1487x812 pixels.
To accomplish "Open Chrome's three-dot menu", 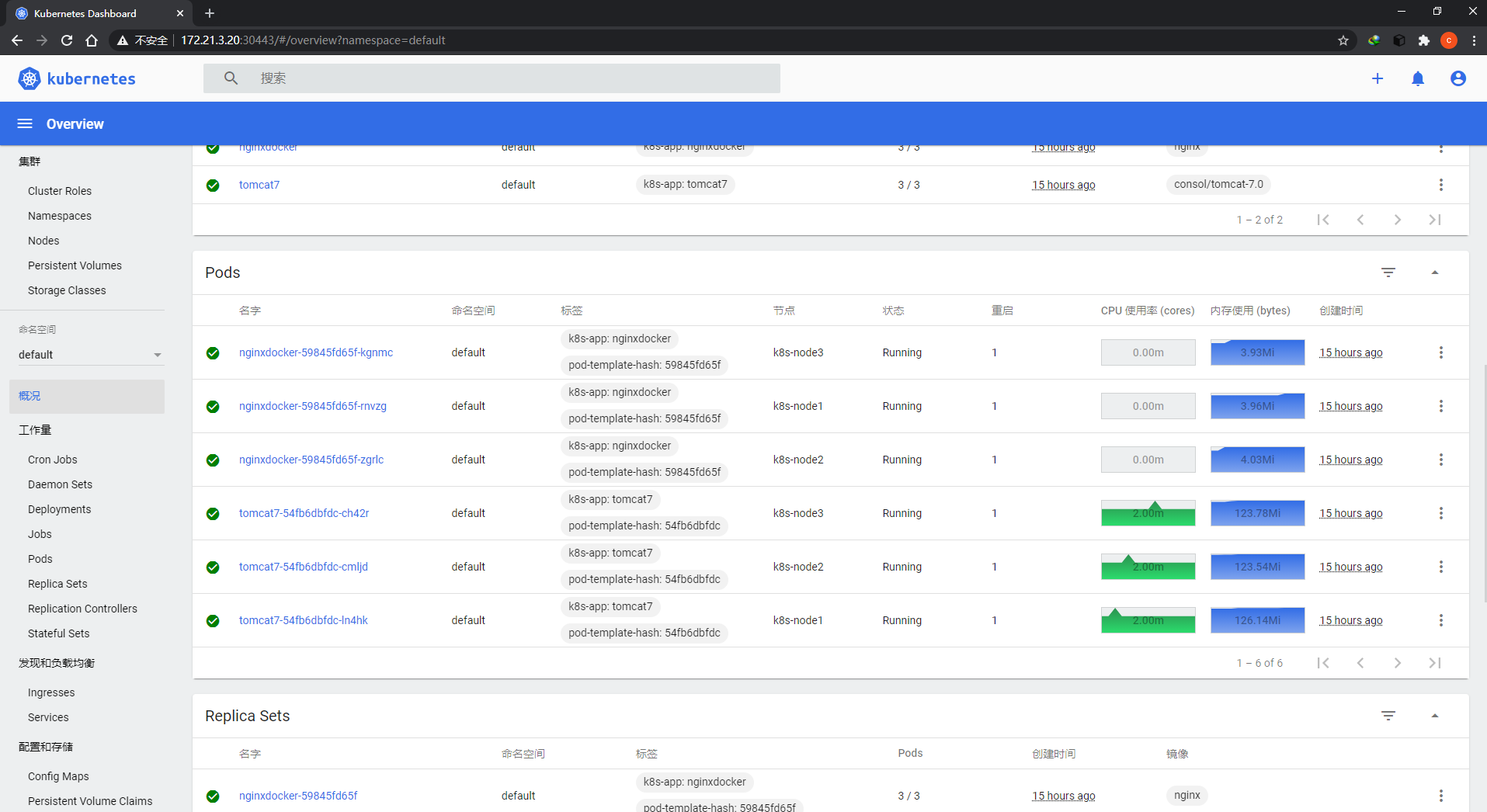I will point(1474,40).
